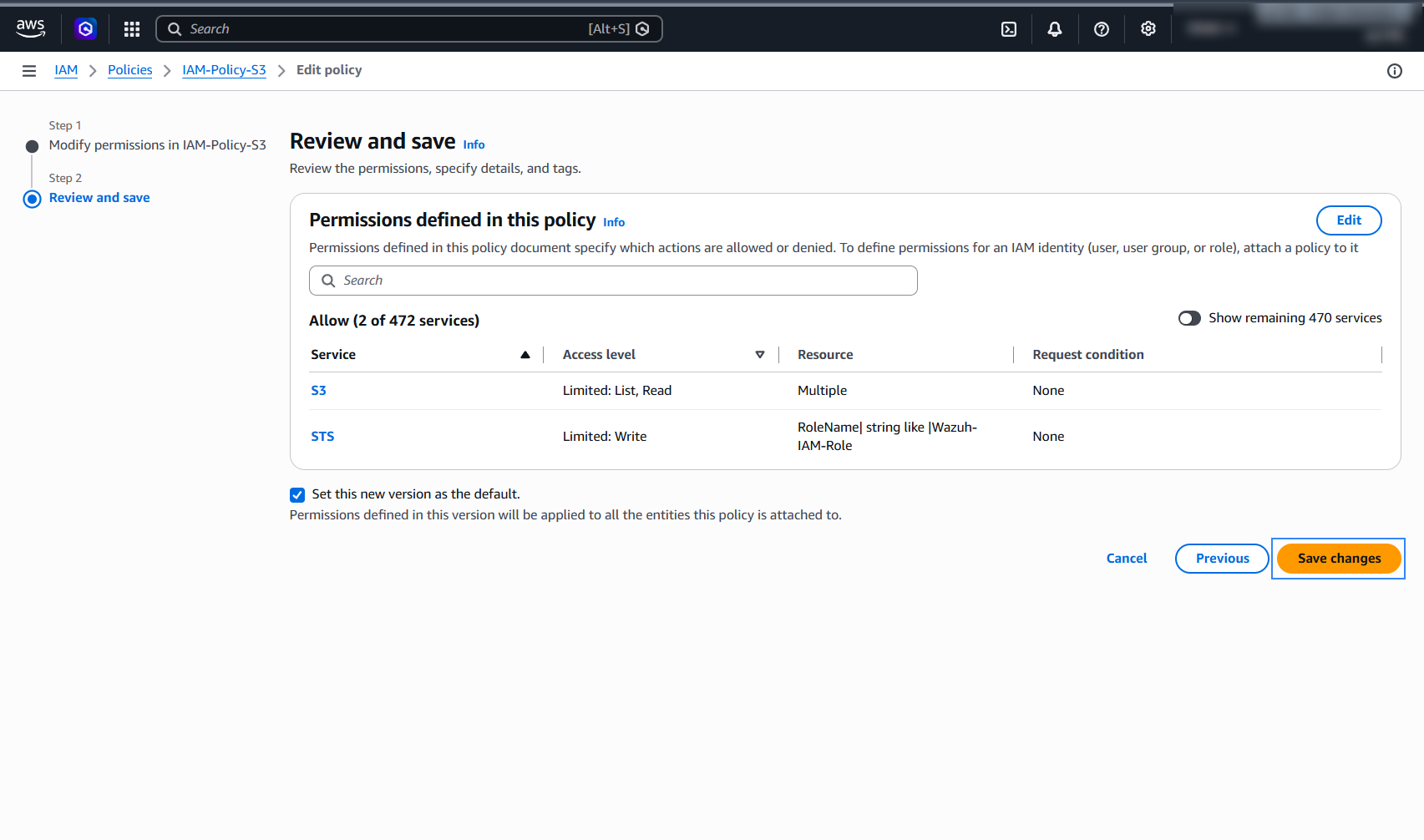Sort by Access level column arrow
Screen dimensions: 1424x840
tap(760, 355)
